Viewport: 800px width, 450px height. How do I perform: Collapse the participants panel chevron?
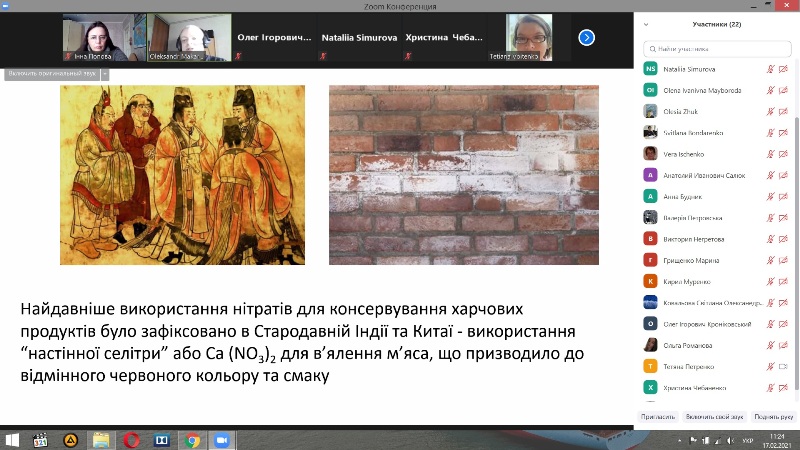click(x=646, y=24)
